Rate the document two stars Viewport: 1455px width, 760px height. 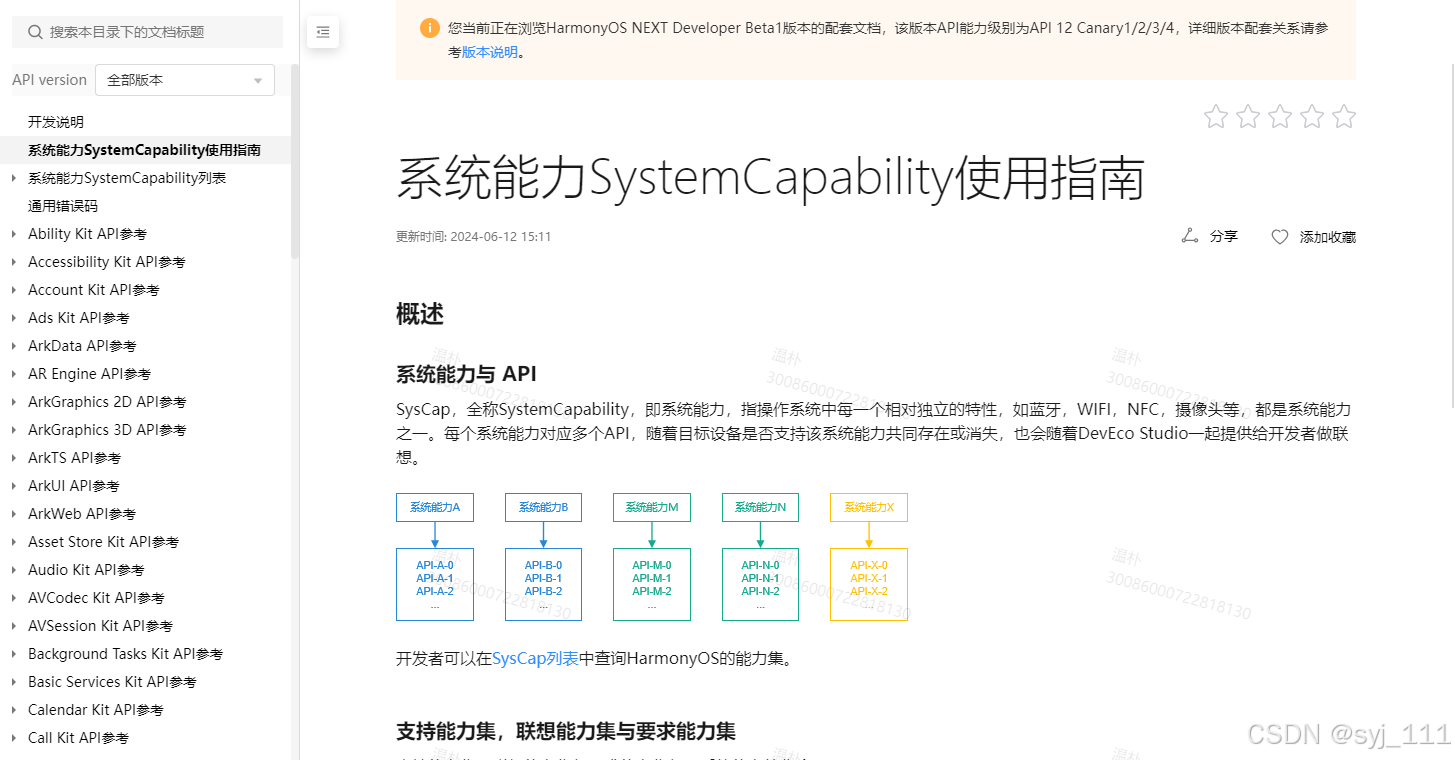[1248, 117]
